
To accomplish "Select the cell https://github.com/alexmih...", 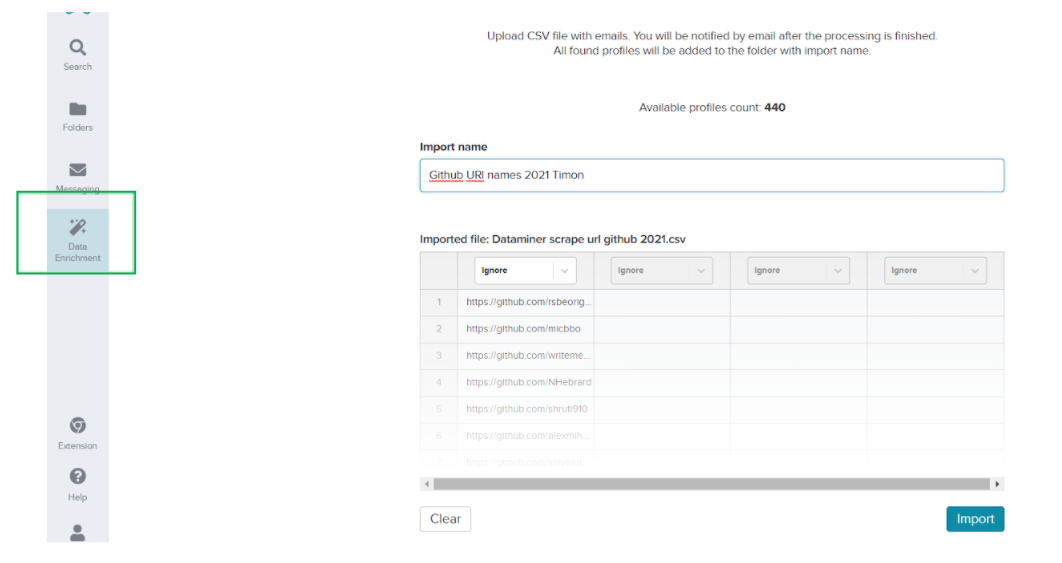I will (x=526, y=436).
